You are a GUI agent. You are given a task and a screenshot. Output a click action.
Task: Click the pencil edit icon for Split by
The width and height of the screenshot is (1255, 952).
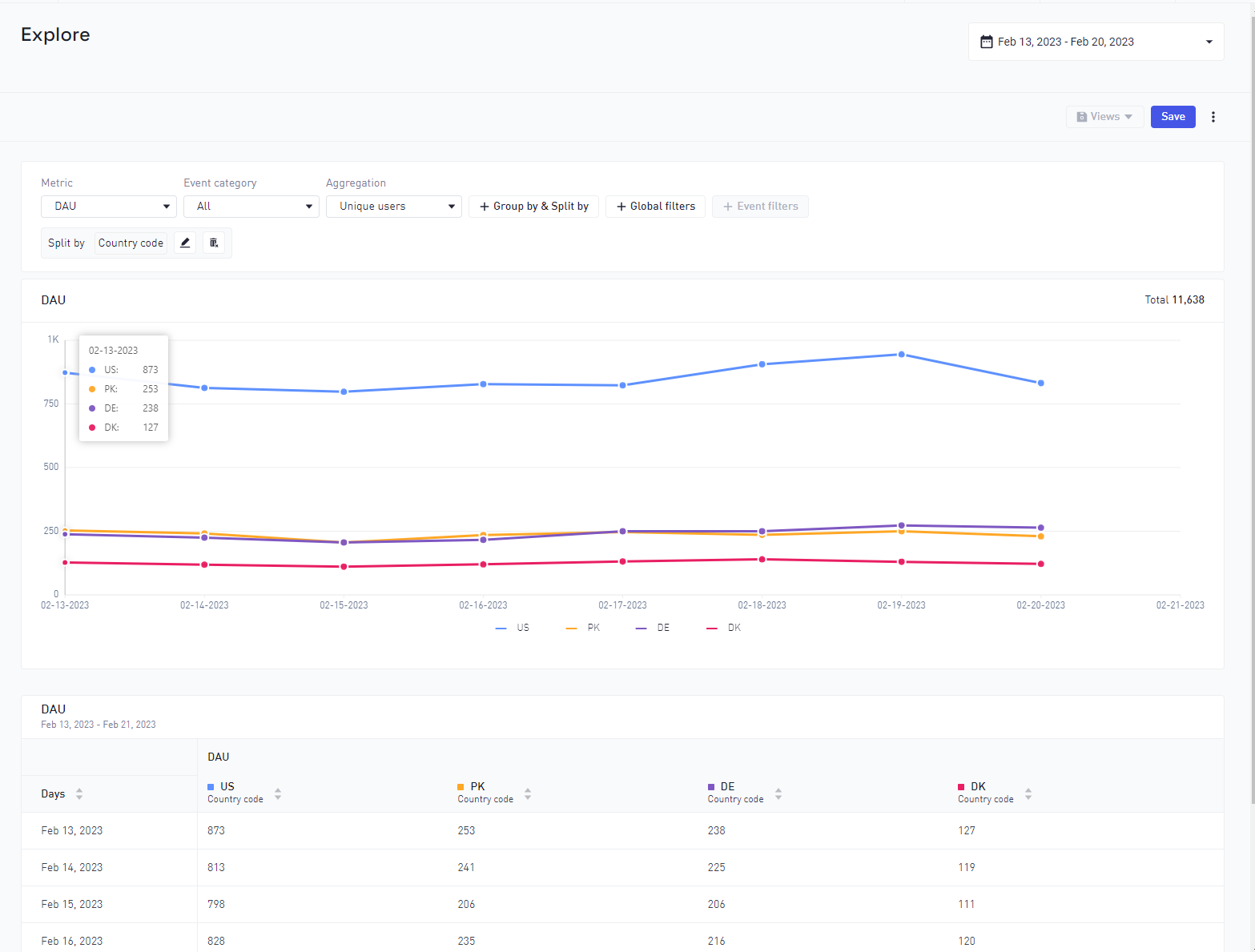185,243
